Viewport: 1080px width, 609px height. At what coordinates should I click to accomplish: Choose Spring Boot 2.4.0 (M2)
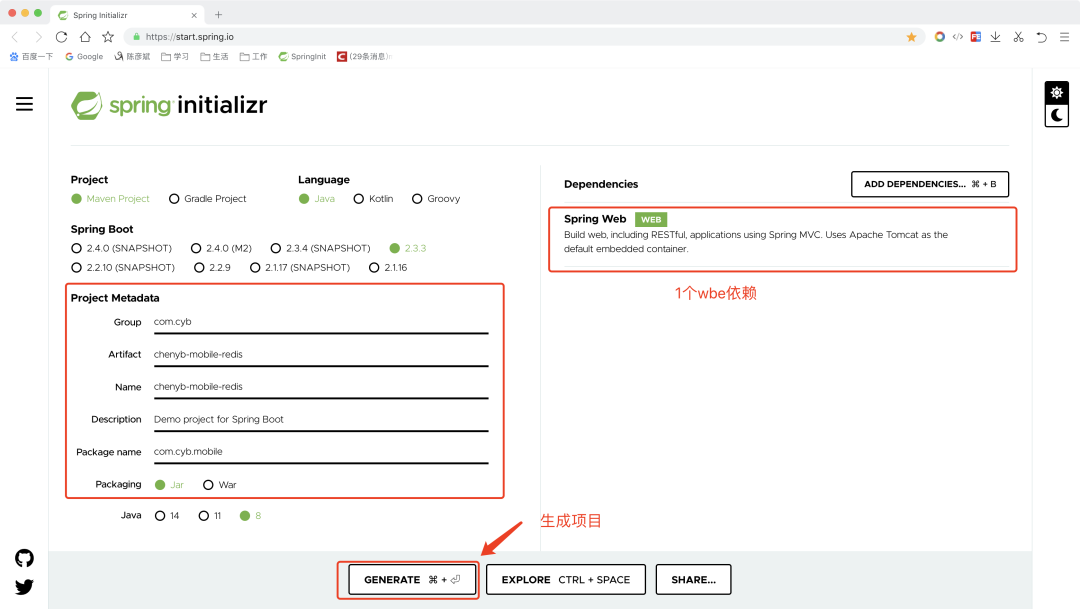pyautogui.click(x=221, y=248)
